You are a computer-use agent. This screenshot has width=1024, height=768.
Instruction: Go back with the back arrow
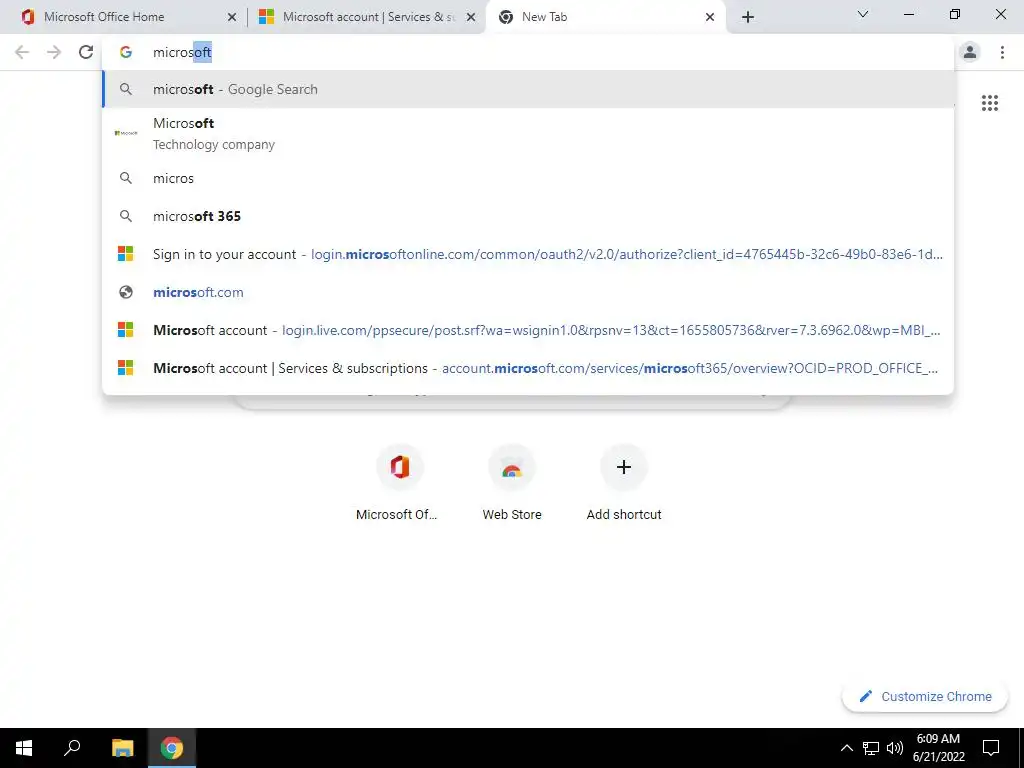pos(22,52)
